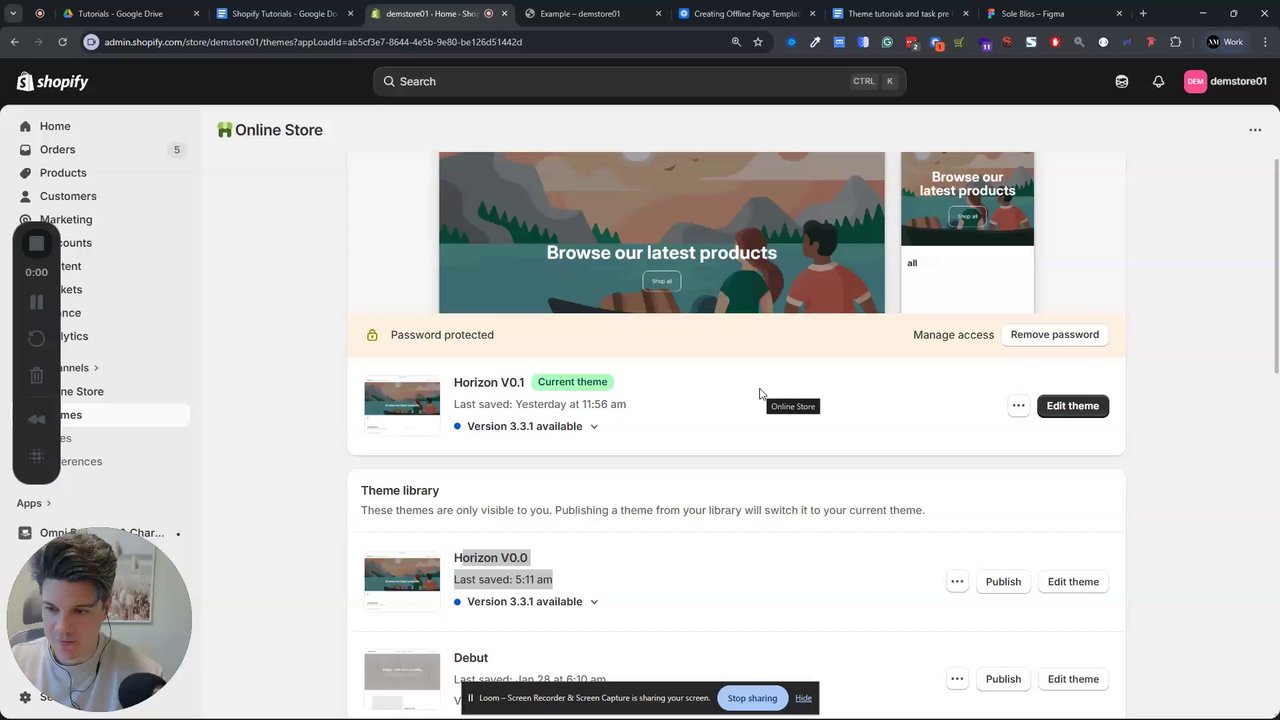Click the Horizon V0.1 theme thumbnail

click(402, 404)
